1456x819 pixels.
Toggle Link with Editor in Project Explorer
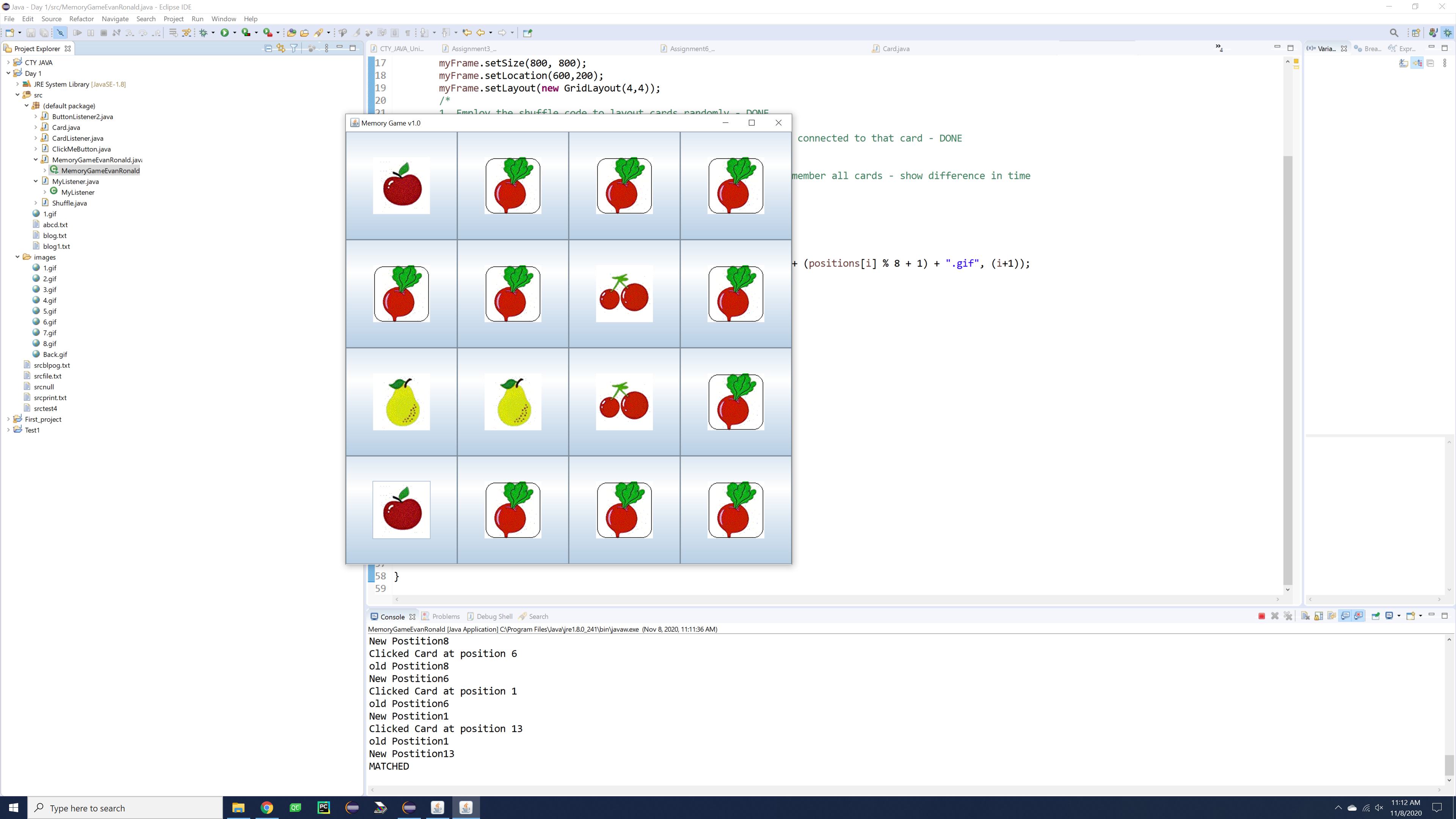[281, 49]
